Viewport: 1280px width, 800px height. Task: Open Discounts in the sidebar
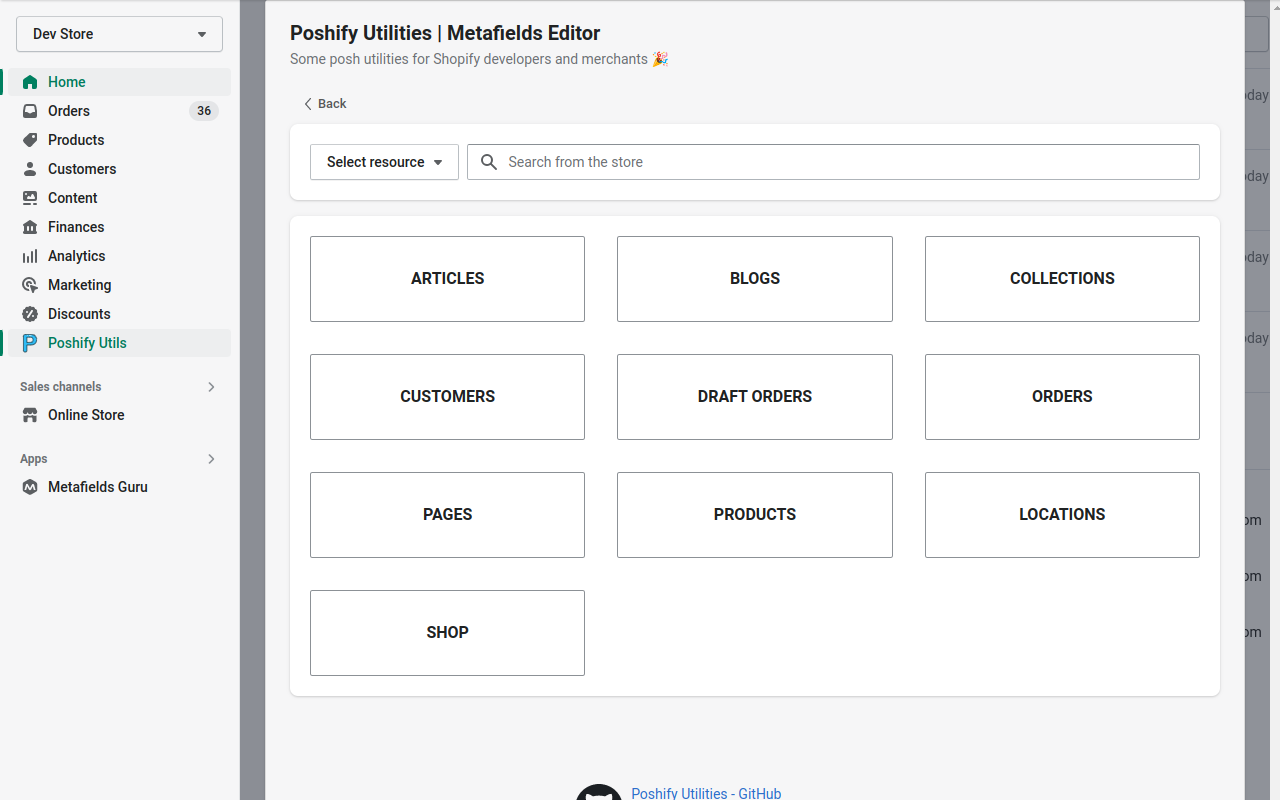point(117,314)
